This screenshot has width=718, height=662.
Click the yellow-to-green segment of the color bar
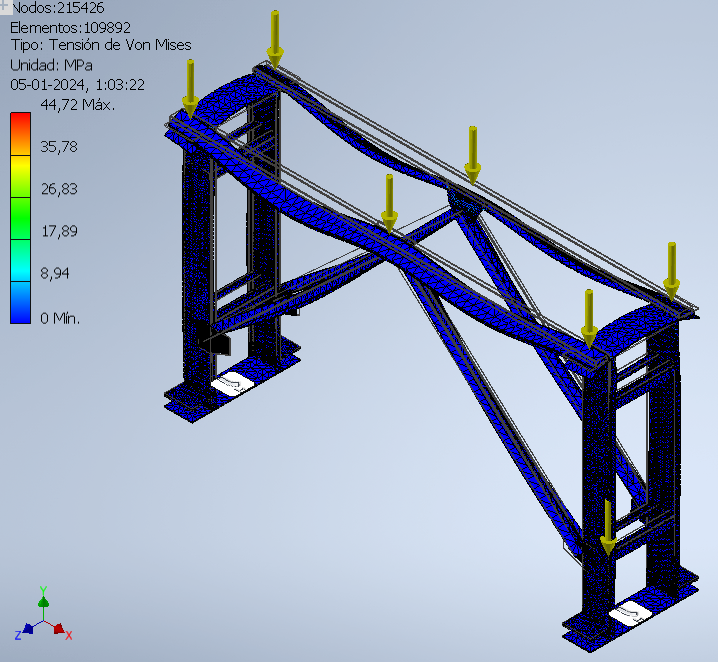point(21,176)
